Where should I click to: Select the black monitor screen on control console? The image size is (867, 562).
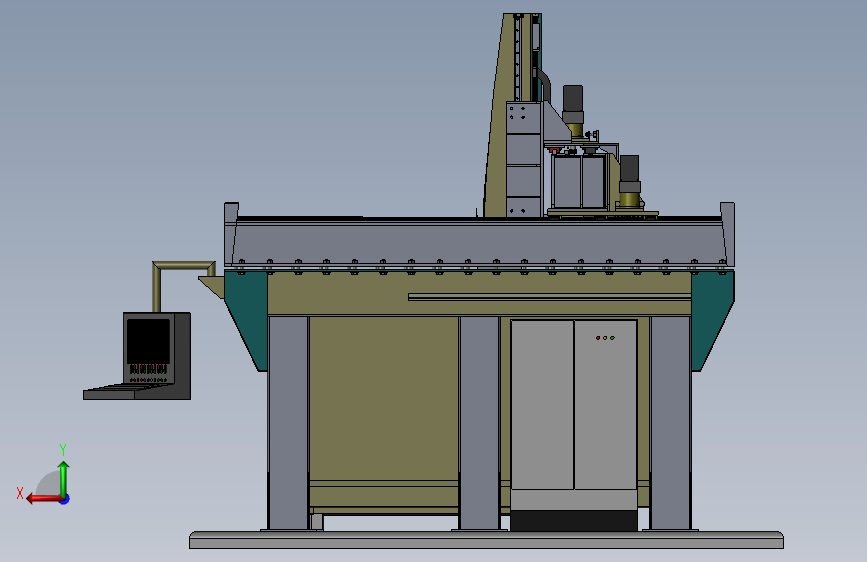click(x=148, y=341)
